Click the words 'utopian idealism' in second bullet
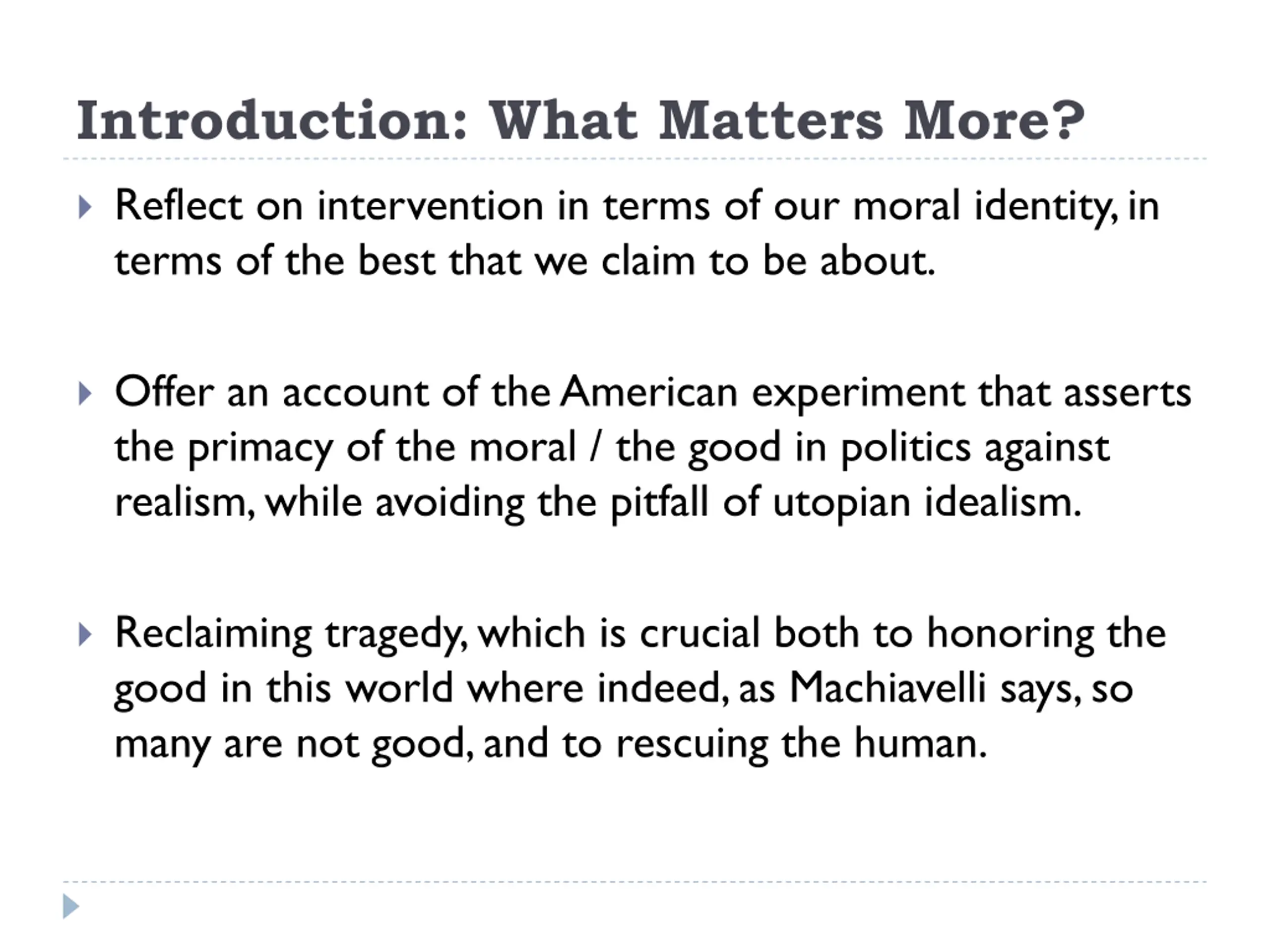Viewport: 1270px width, 952px height. (927, 503)
